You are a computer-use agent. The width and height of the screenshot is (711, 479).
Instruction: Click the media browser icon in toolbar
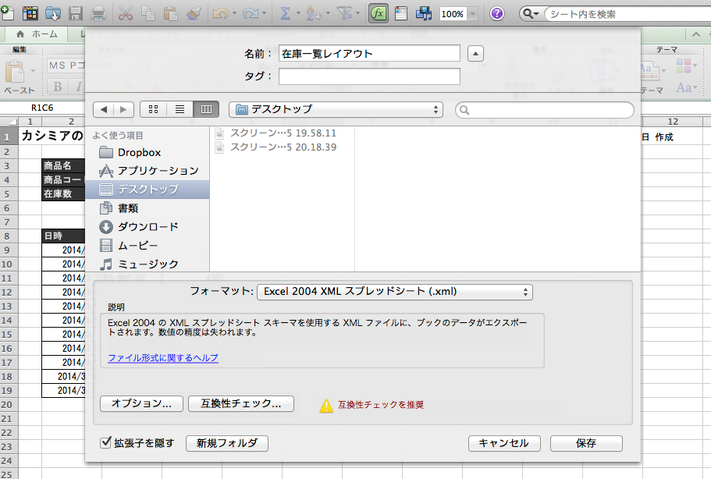pyautogui.click(x=424, y=14)
